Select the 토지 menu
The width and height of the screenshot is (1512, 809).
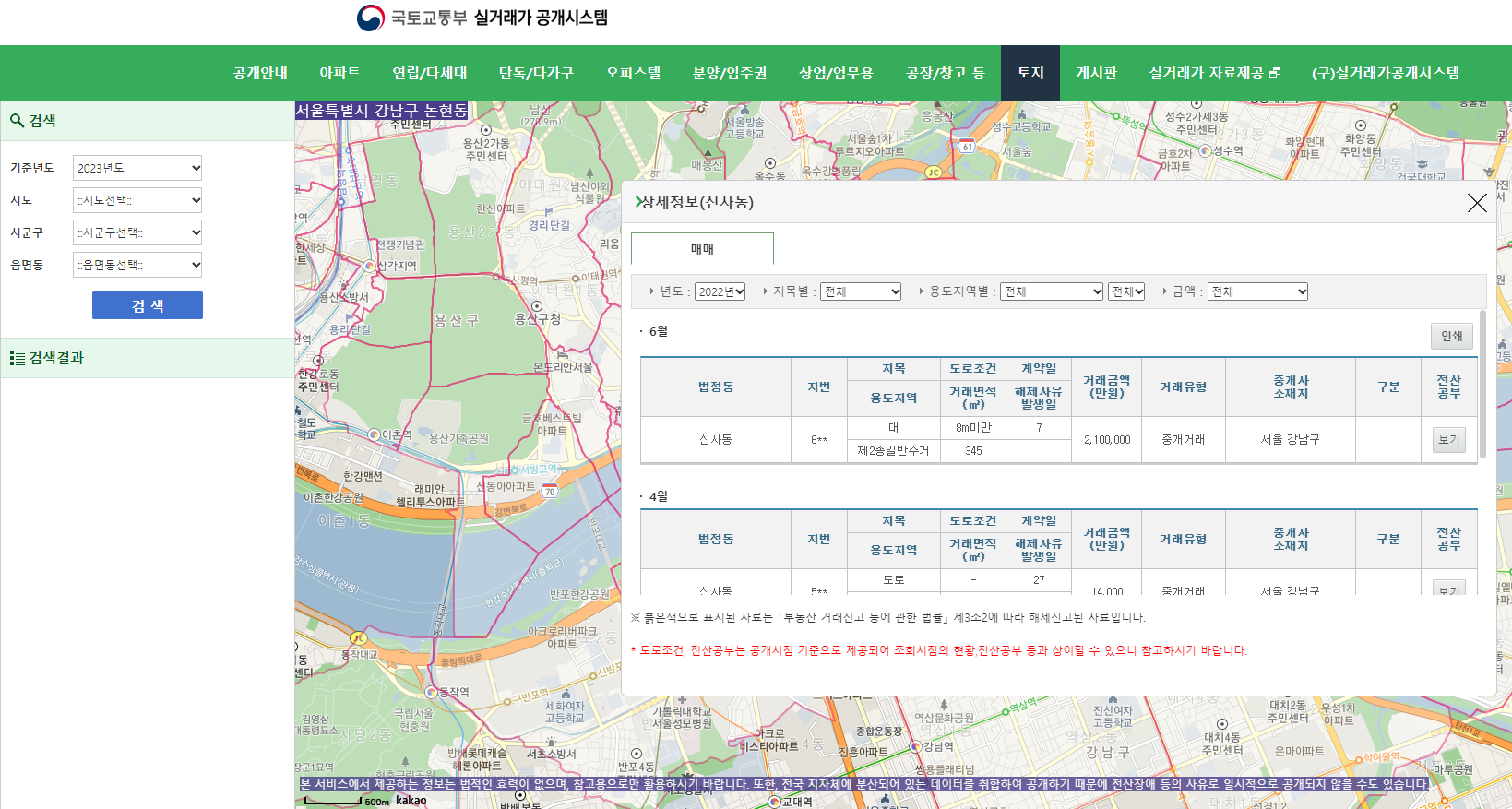pyautogui.click(x=1030, y=73)
